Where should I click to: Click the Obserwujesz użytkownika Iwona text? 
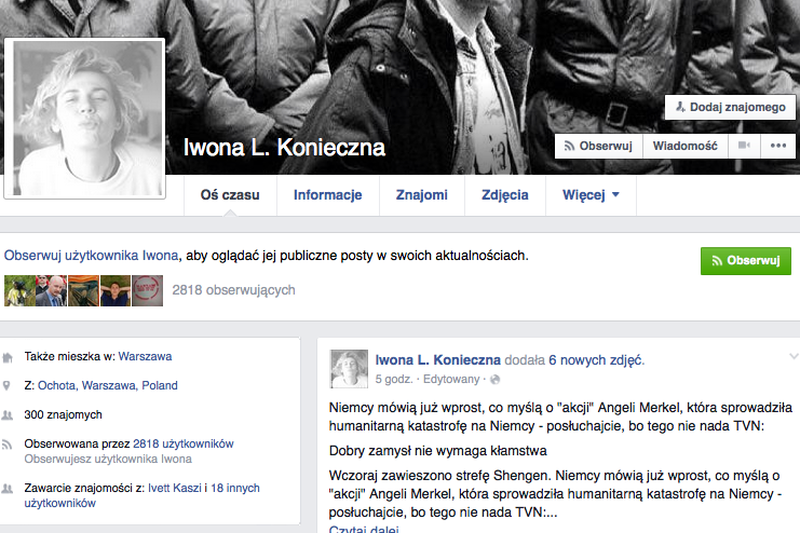(108, 459)
